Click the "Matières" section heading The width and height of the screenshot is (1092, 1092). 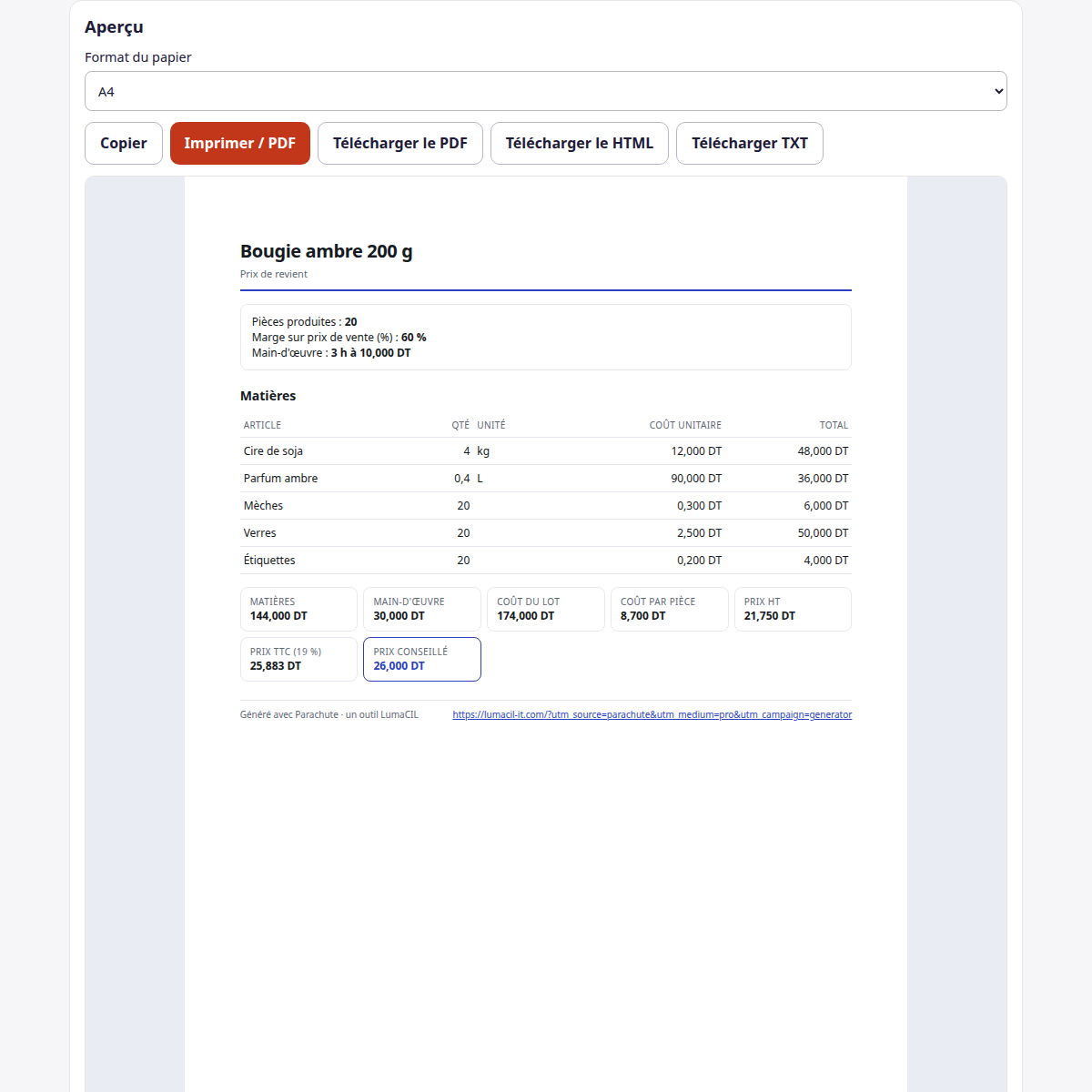pyautogui.click(x=268, y=396)
